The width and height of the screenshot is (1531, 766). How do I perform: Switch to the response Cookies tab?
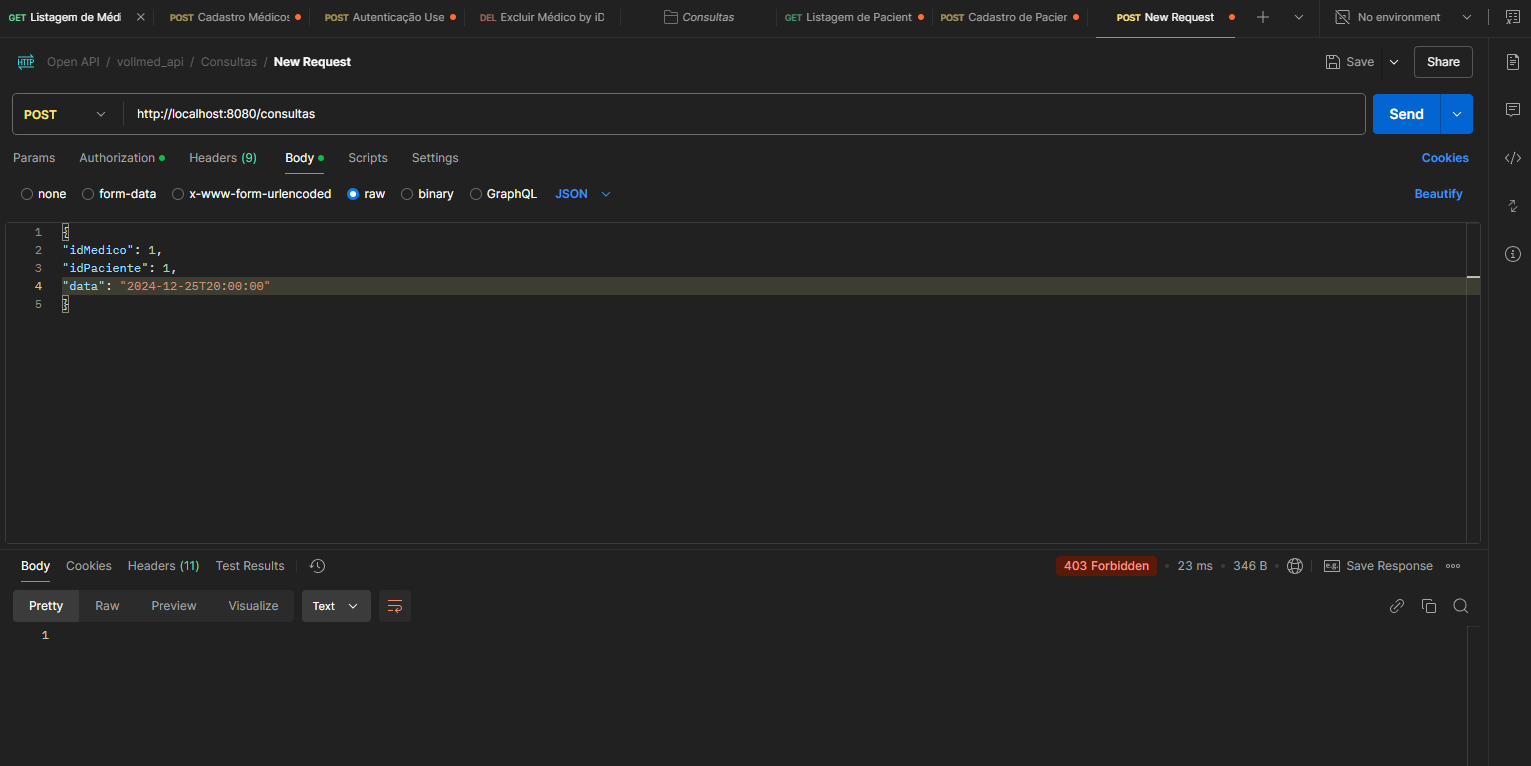pos(89,566)
